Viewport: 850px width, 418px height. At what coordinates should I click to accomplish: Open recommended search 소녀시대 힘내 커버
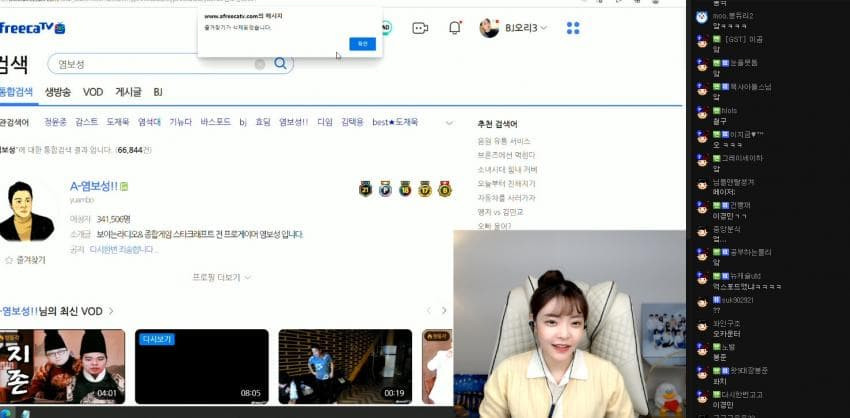(507, 170)
